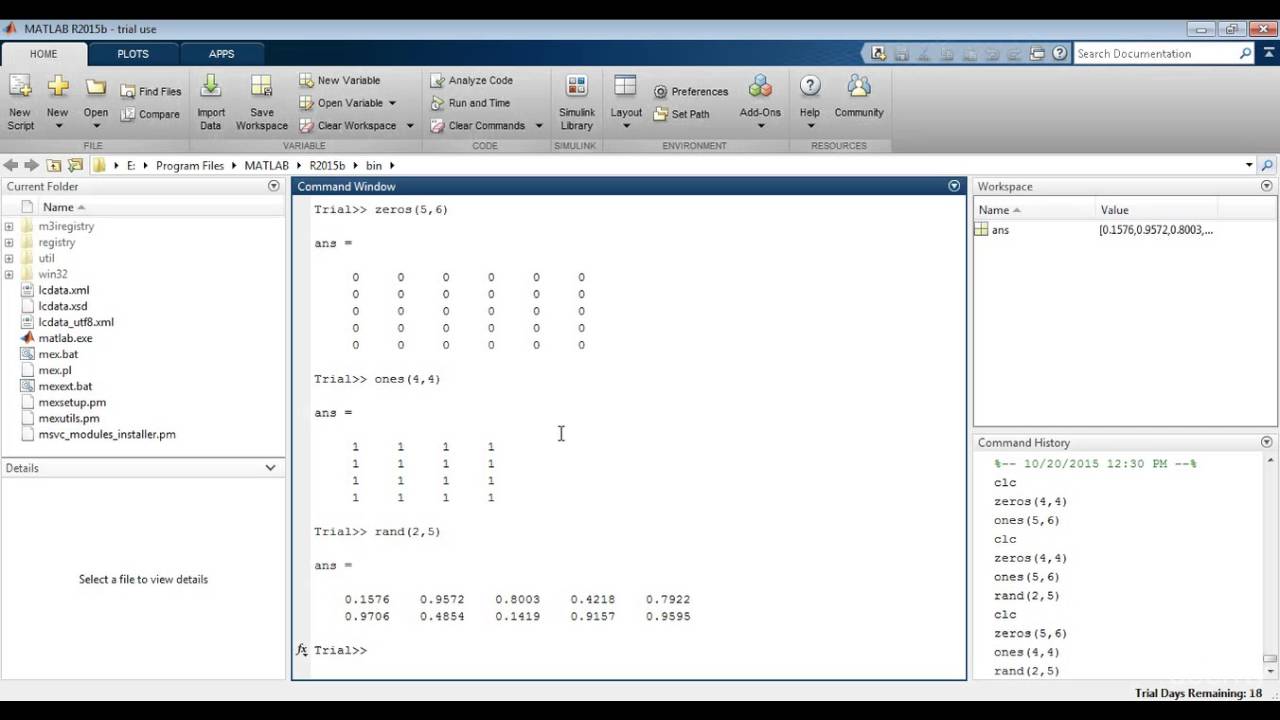Click the Search Documentation field
This screenshot has width=1280, height=720.
tap(1156, 53)
